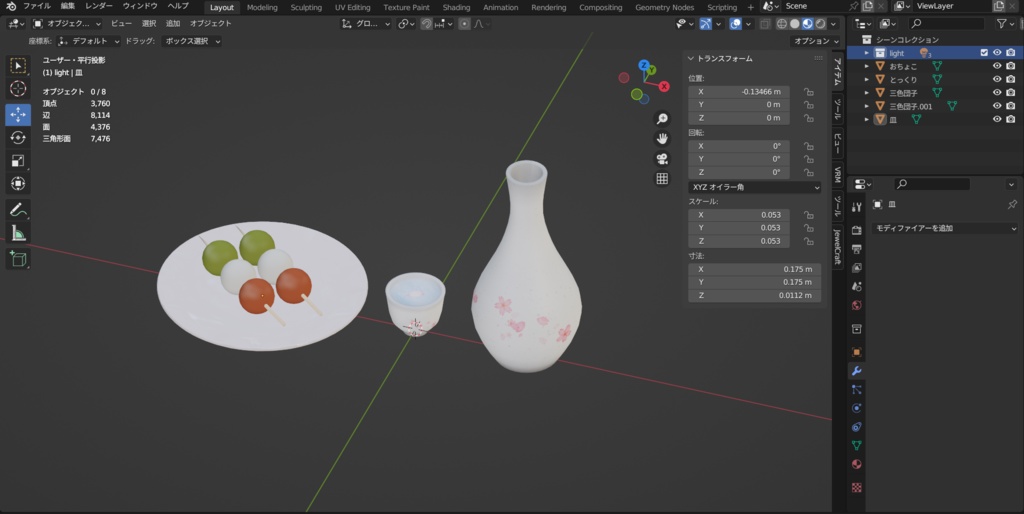Open the ファイル menu
This screenshot has width=1024, height=514.
pyautogui.click(x=37, y=6)
